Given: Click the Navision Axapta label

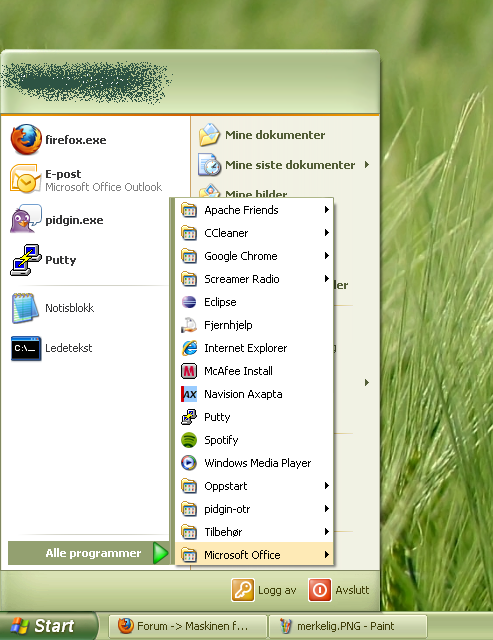Looking at the screenshot, I should (243, 394).
